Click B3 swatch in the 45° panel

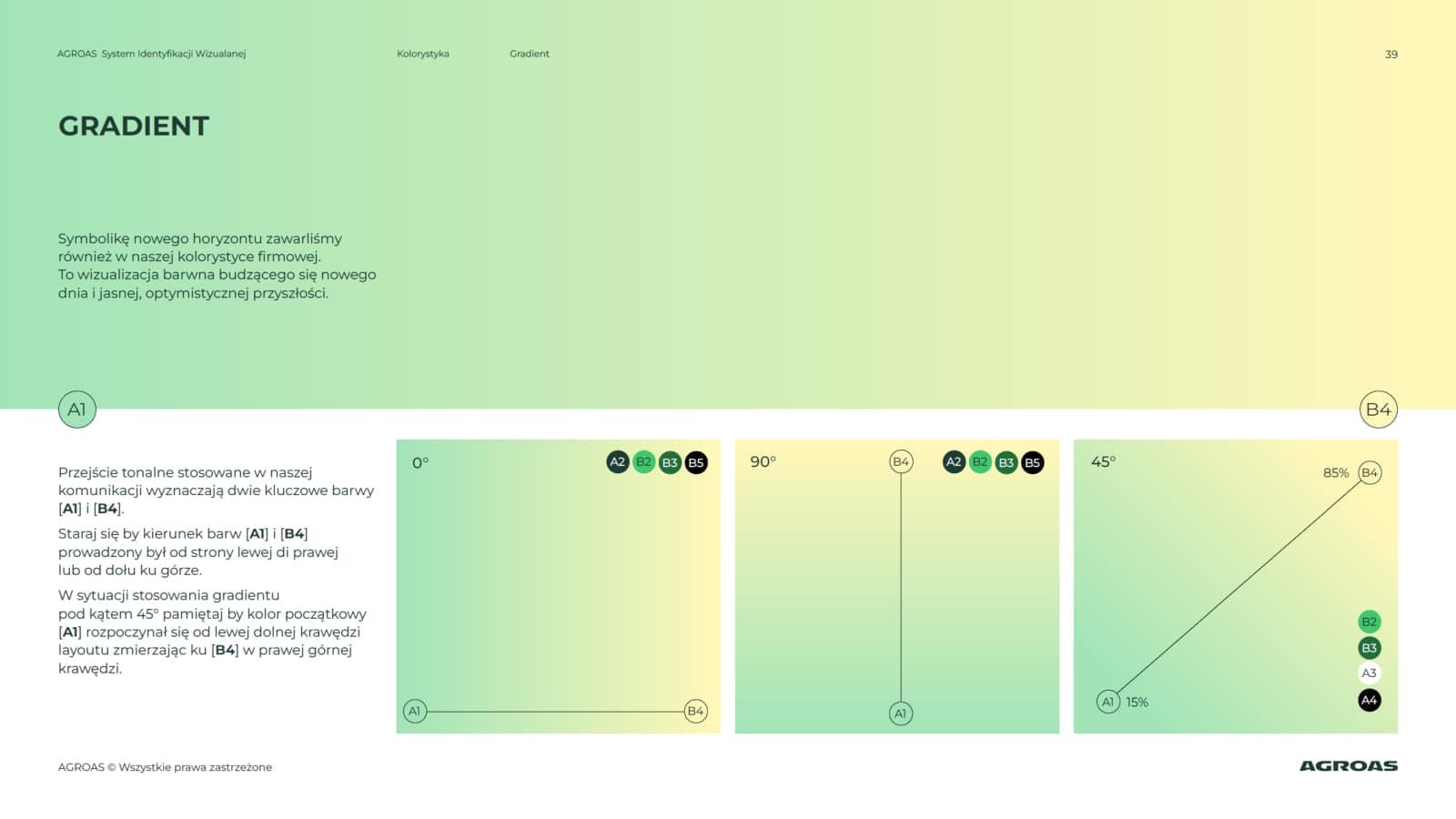point(1370,648)
